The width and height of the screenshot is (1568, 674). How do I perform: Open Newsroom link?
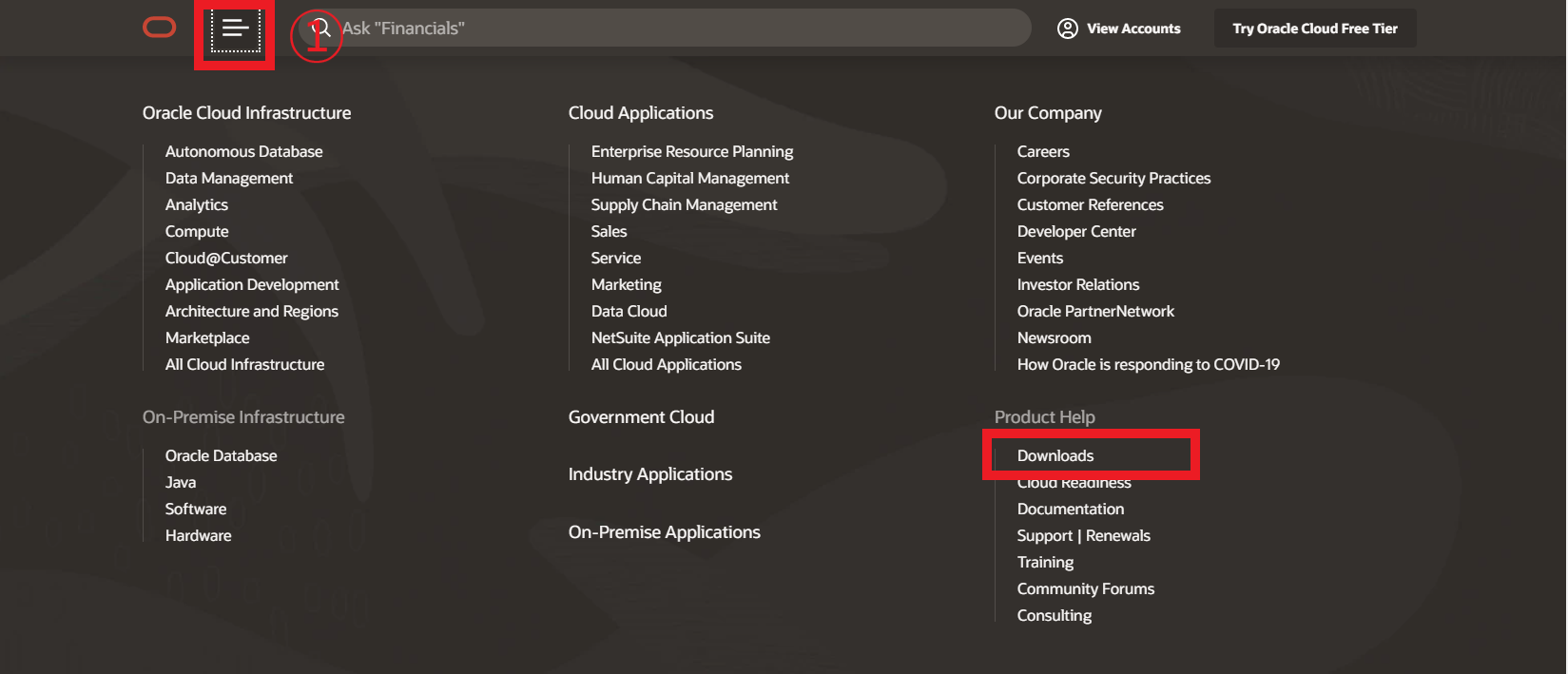[x=1055, y=337]
